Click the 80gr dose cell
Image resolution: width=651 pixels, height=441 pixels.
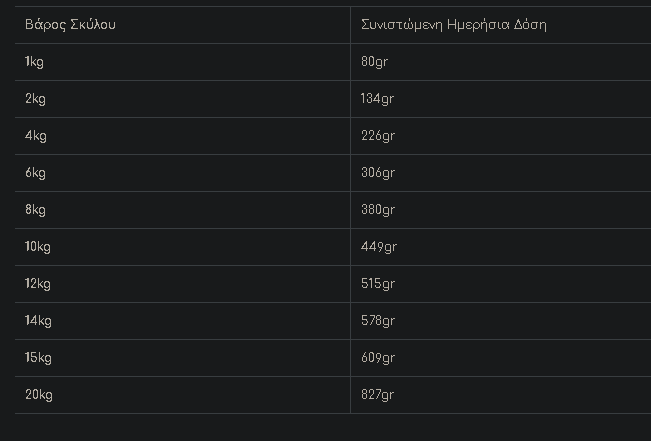374,62
